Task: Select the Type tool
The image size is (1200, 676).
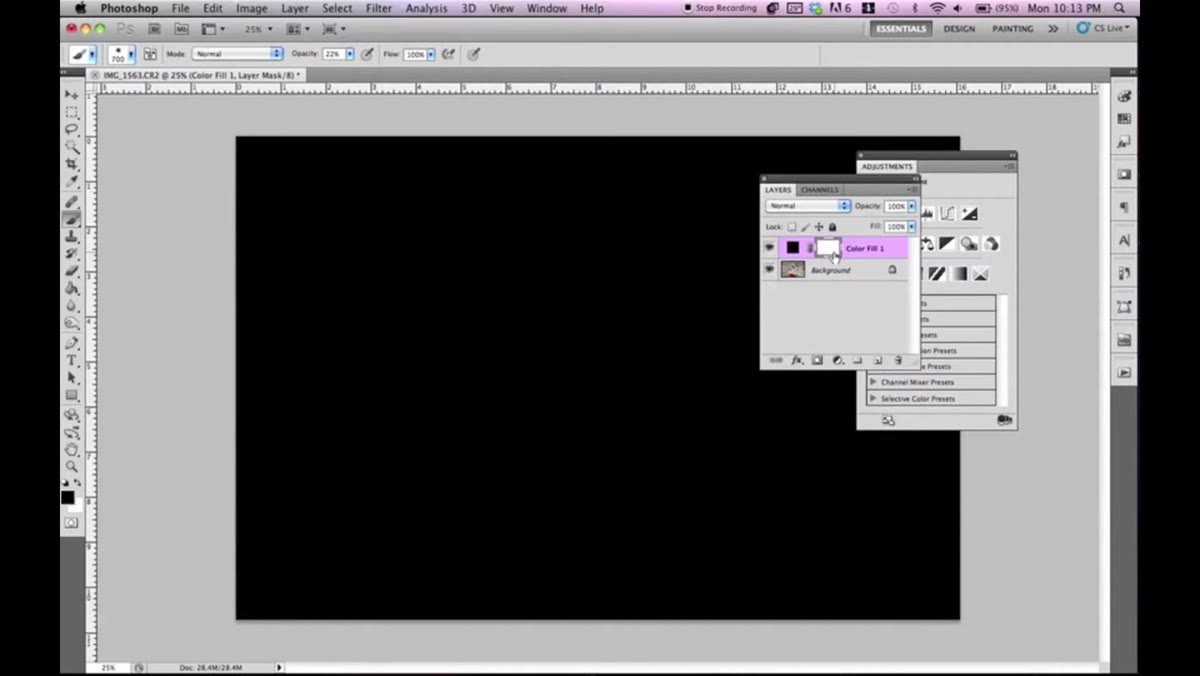Action: (72, 360)
